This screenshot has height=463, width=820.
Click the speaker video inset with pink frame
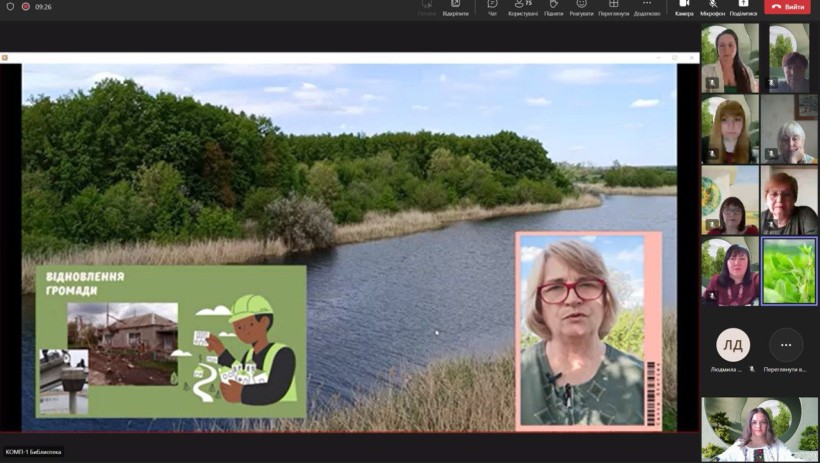click(588, 331)
